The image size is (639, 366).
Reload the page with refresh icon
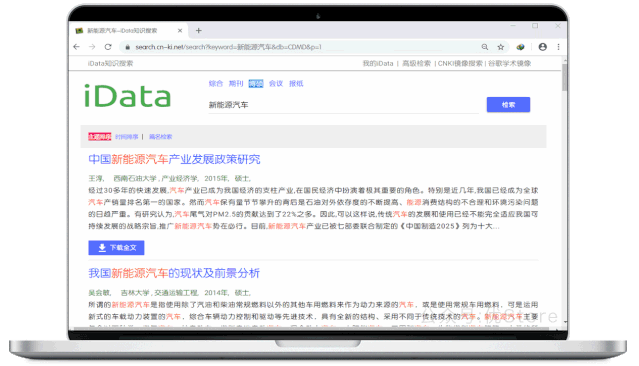tap(108, 47)
